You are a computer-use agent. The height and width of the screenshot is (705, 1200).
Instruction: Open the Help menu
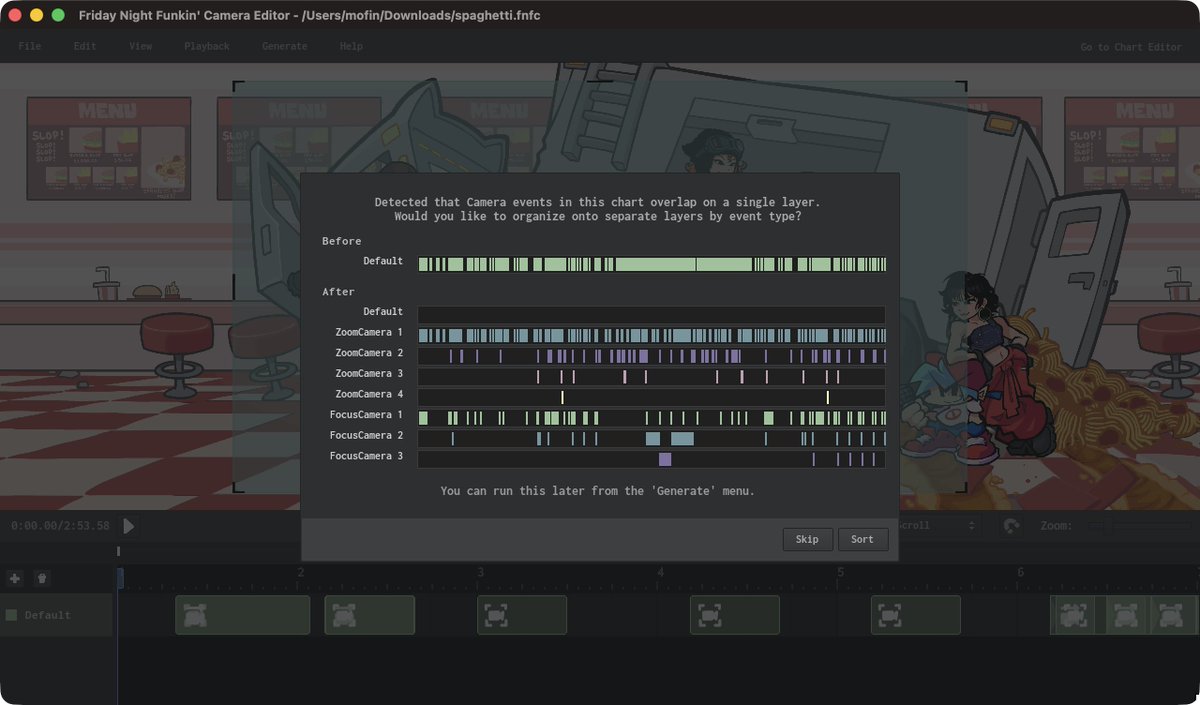pyautogui.click(x=351, y=46)
